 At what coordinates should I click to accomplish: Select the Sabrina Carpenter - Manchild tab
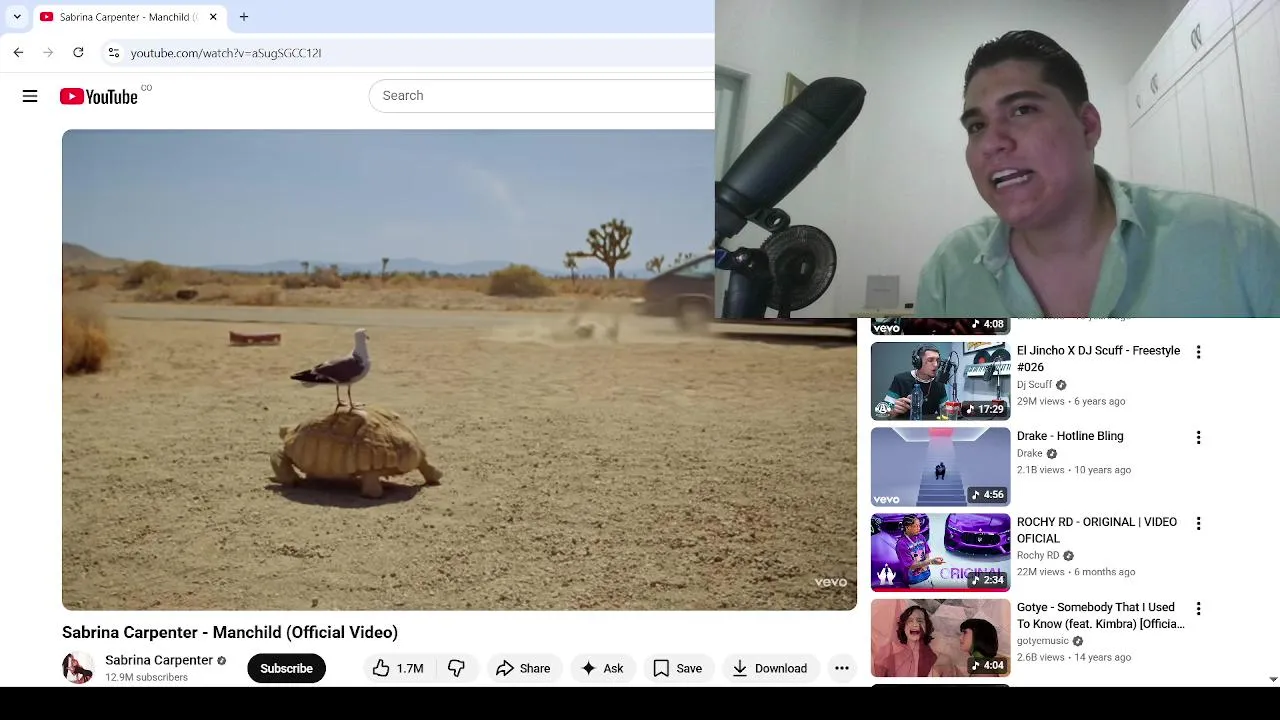point(130,17)
